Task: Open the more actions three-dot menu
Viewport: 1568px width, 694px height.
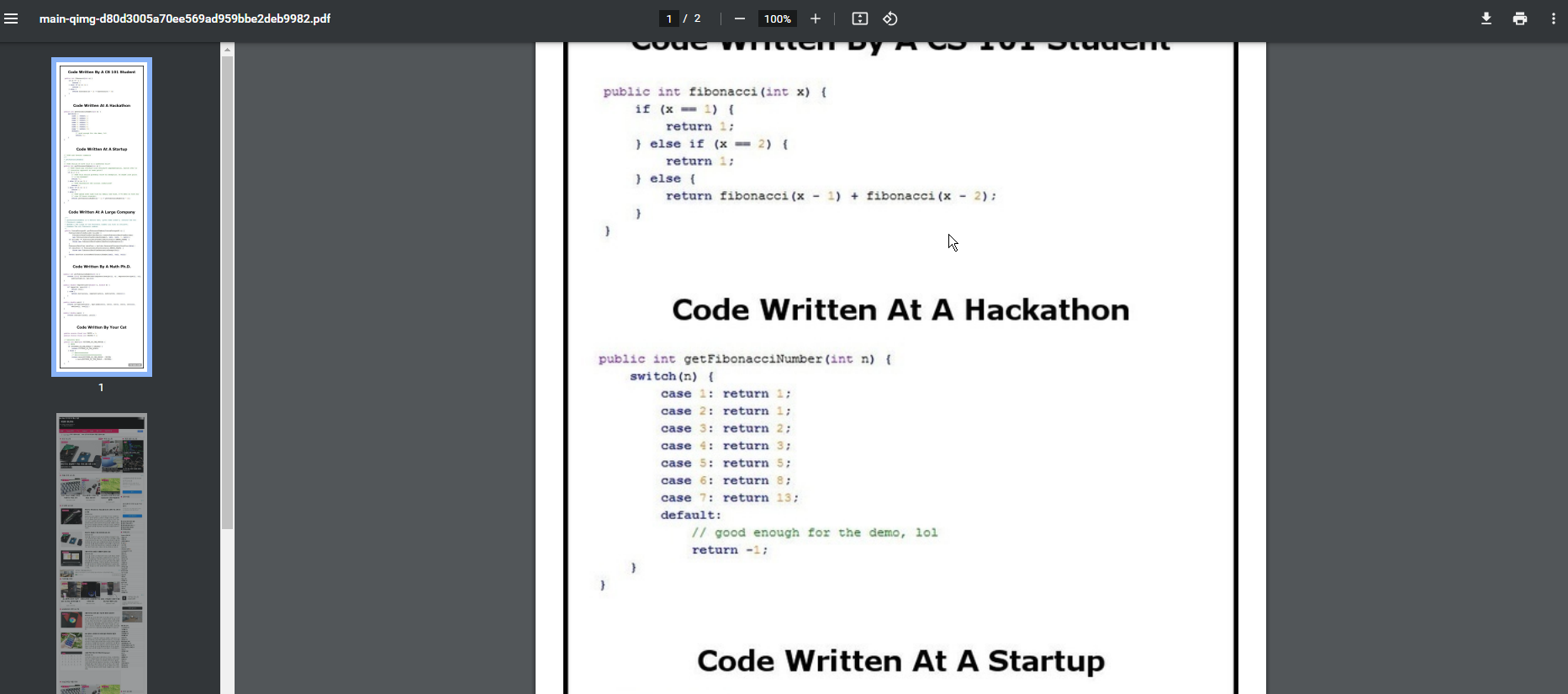Action: point(1553,19)
